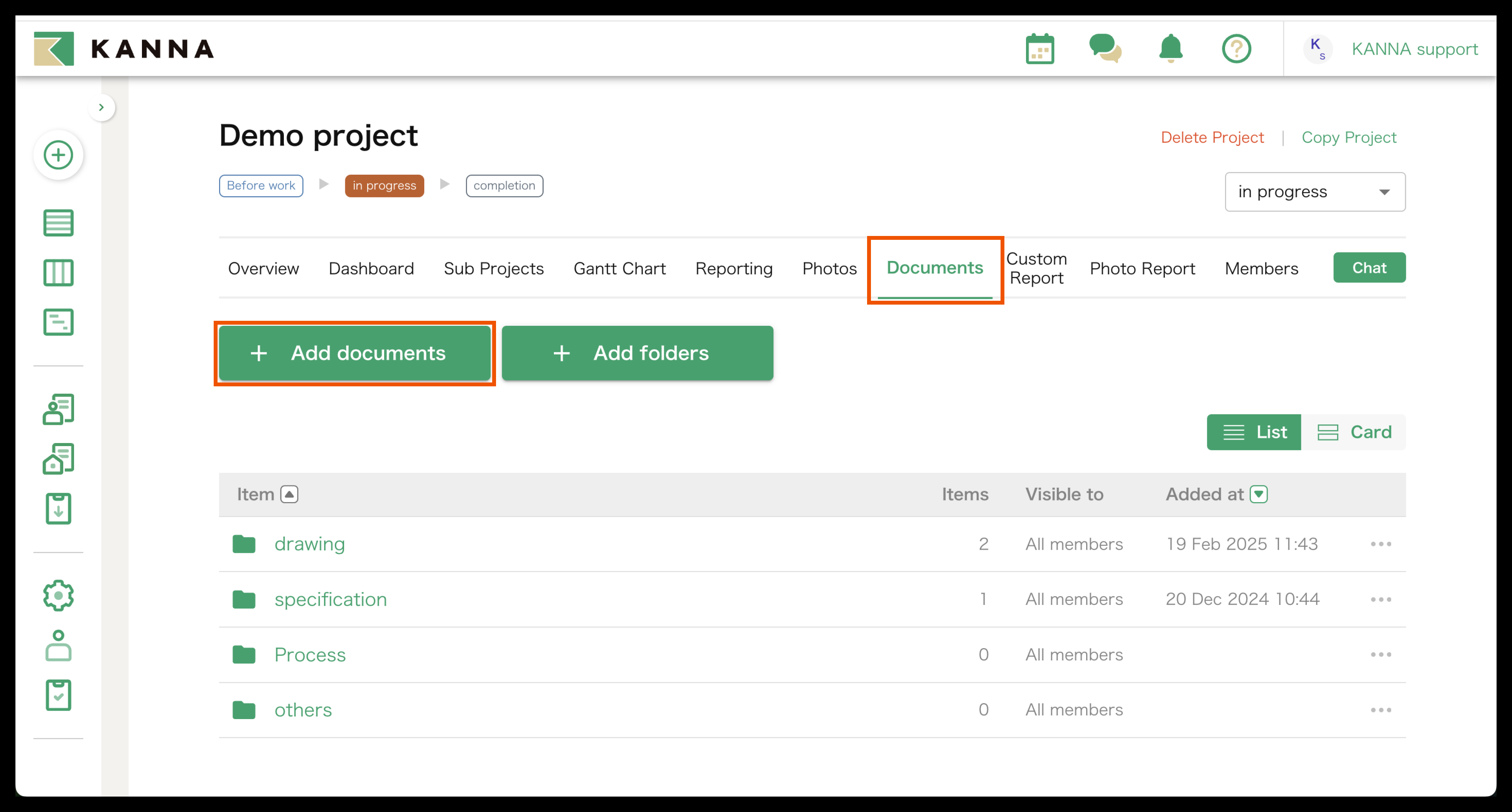This screenshot has height=812, width=1512.
Task: Open the settings gear in sidebar
Action: pyautogui.click(x=58, y=596)
